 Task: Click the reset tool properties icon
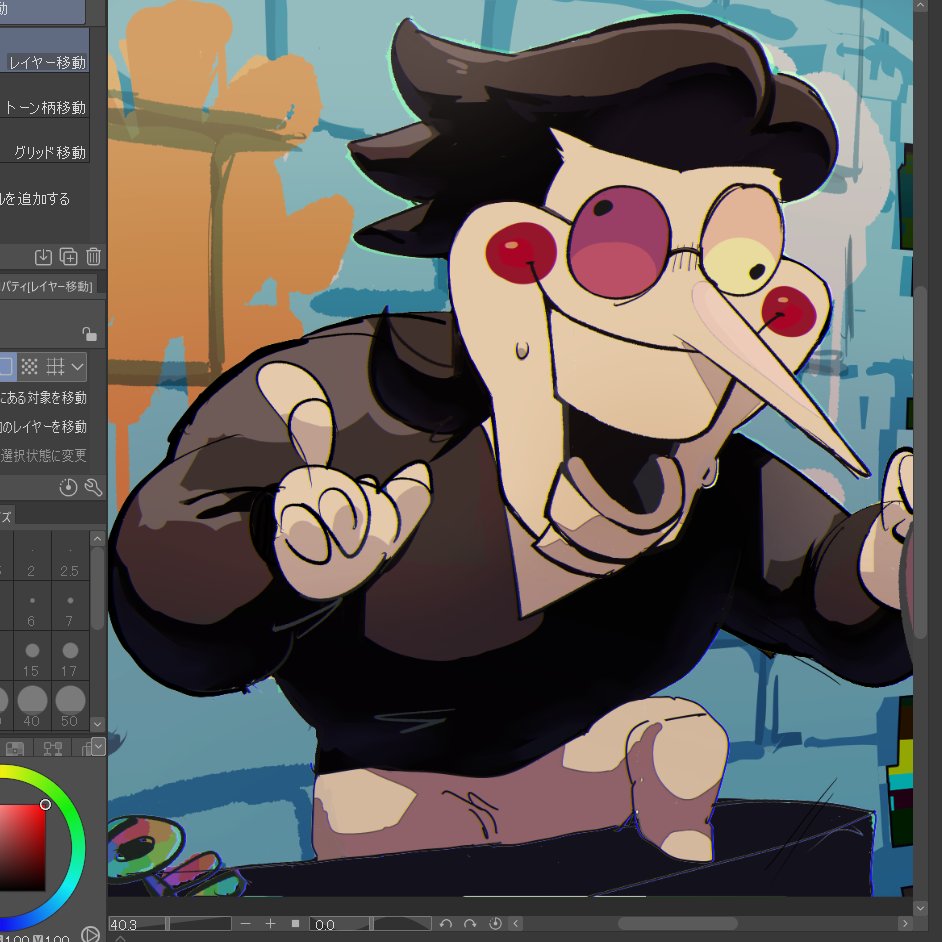(68, 487)
